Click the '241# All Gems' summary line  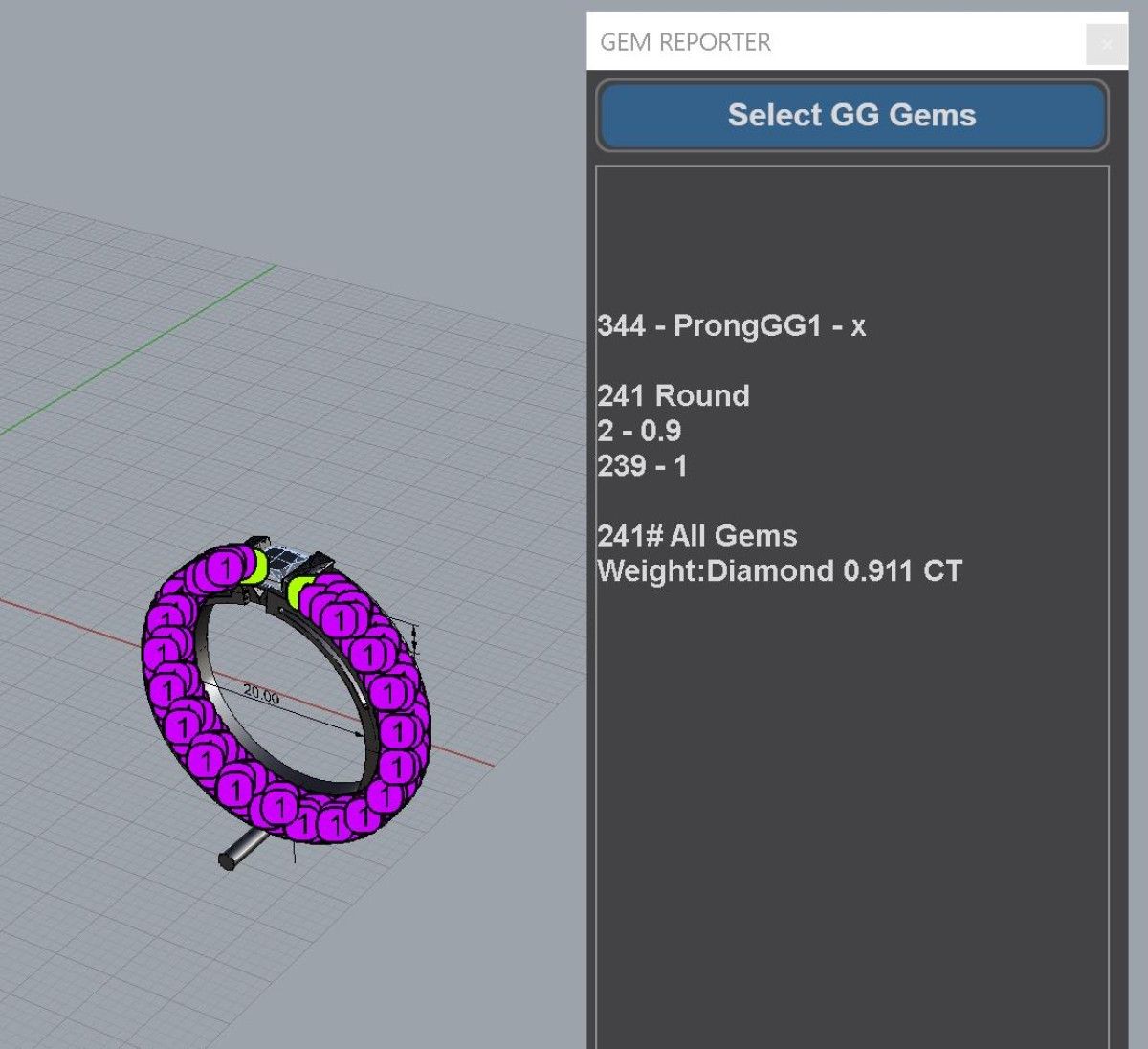[x=696, y=536]
